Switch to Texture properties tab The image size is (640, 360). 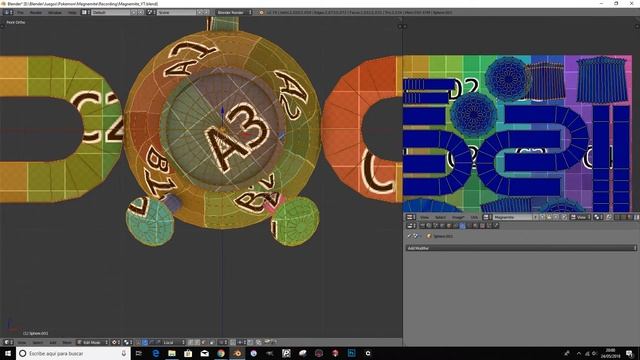coord(482,225)
